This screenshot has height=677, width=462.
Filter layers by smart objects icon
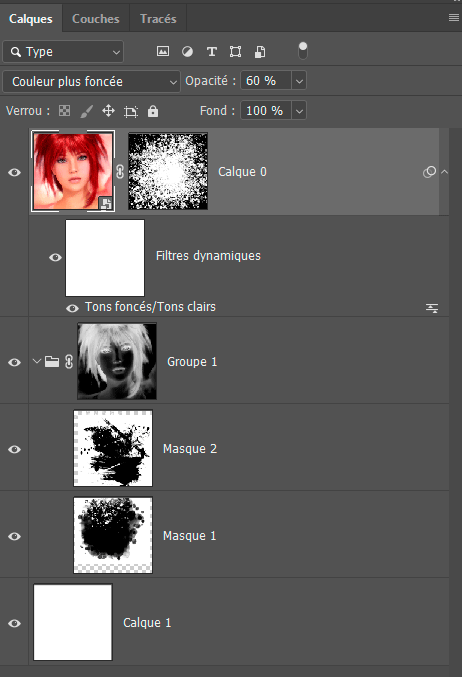[x=260, y=52]
